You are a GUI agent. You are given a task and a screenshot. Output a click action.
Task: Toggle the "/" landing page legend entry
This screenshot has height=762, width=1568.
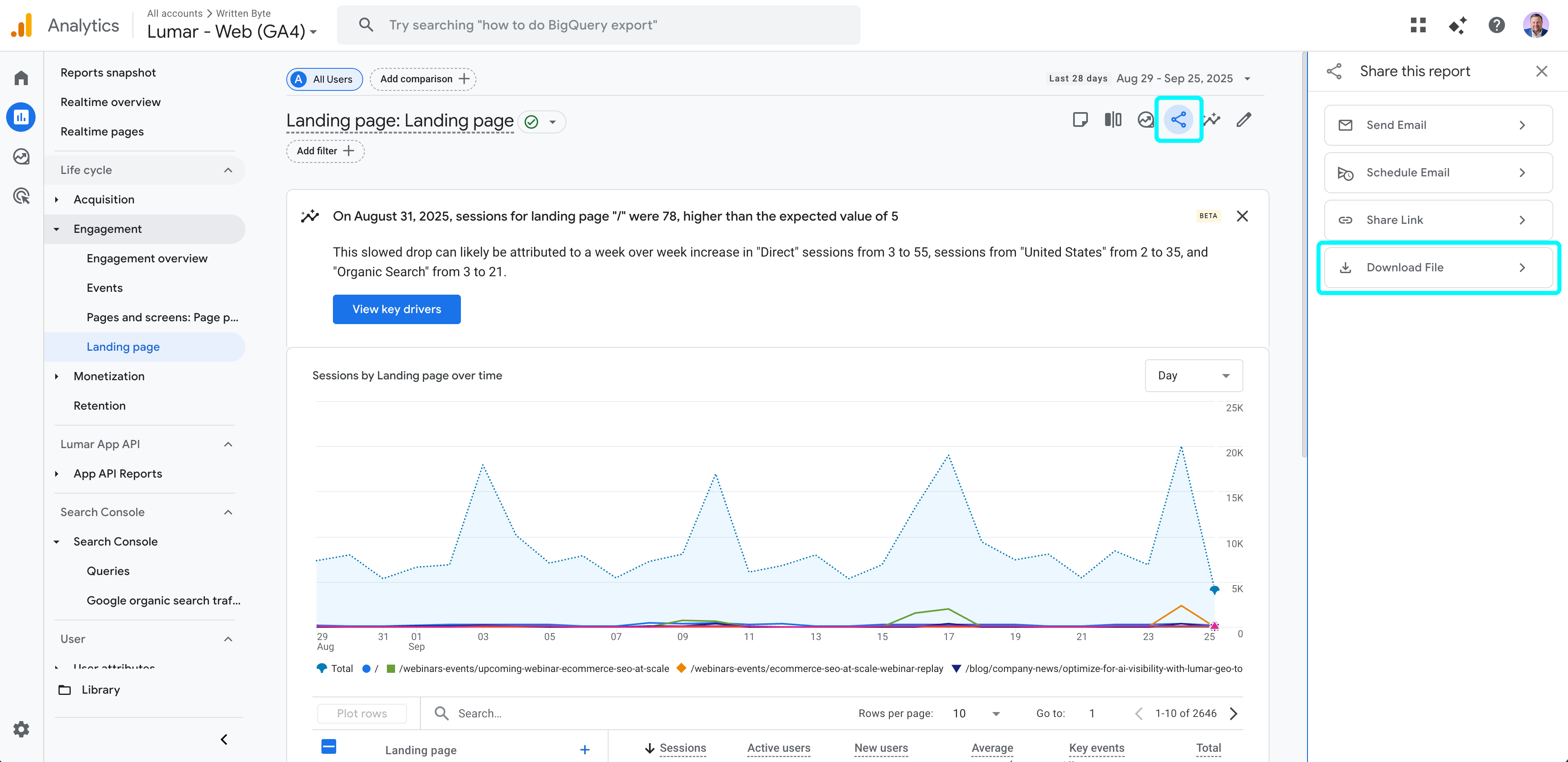click(x=371, y=668)
